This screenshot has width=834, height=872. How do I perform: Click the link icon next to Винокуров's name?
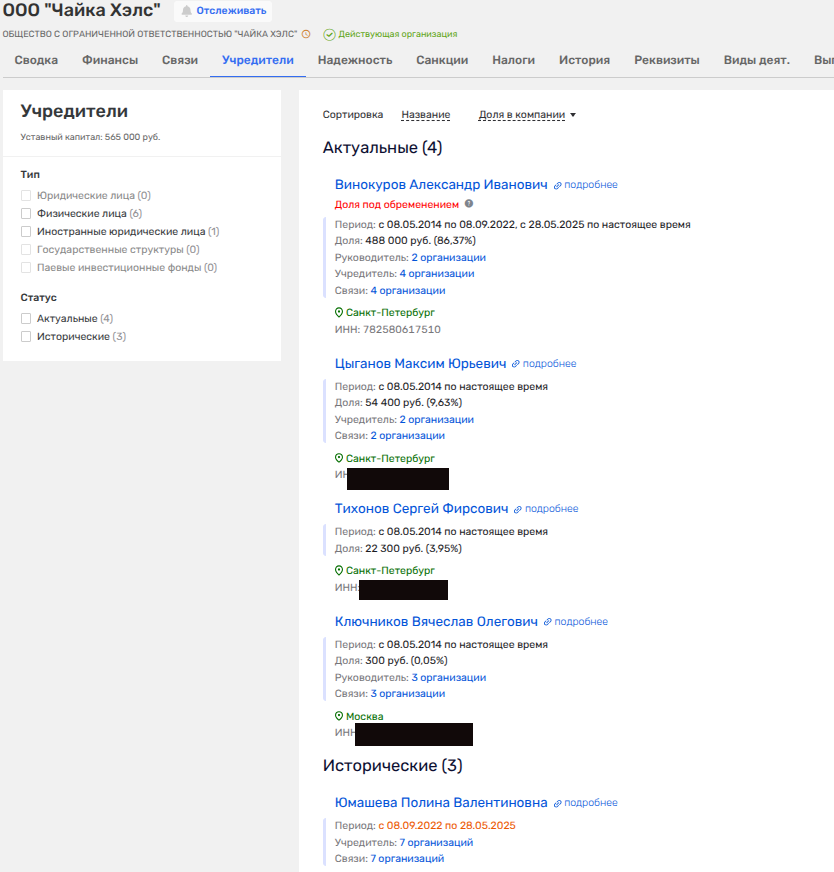pyautogui.click(x=558, y=185)
